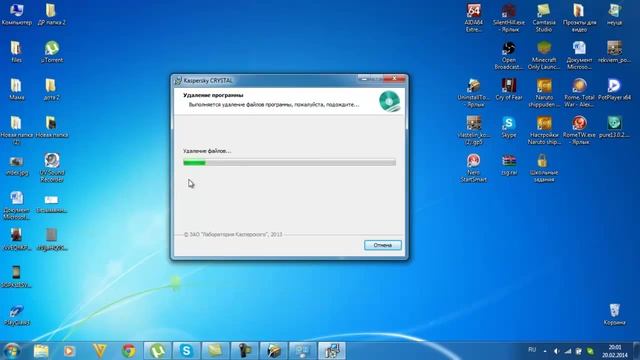The height and width of the screenshot is (360, 640).
Task: Cancel the Kaspersky uninstall with Отмена button
Action: [x=382, y=245]
